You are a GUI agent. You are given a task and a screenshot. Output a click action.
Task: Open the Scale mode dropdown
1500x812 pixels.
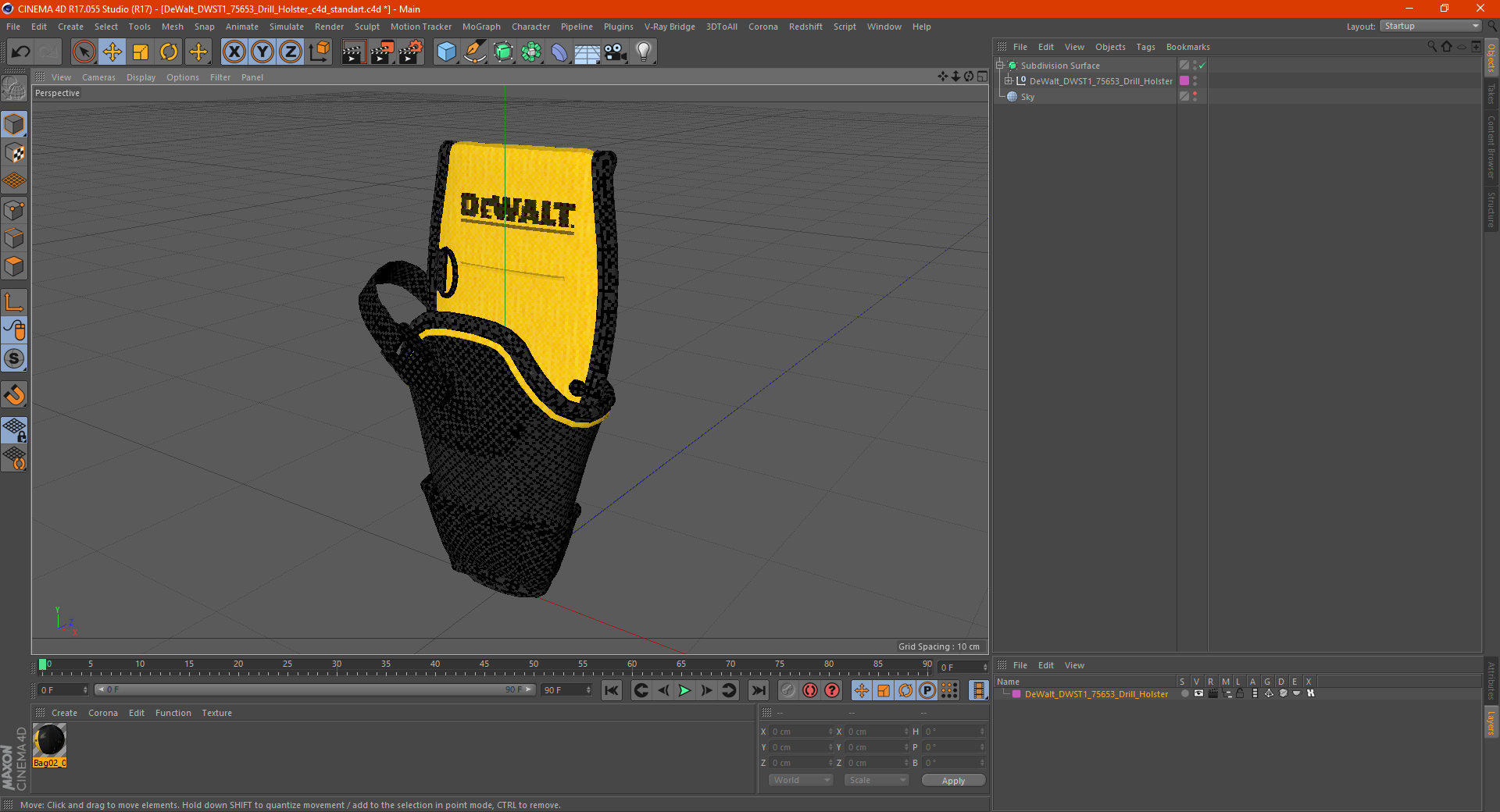[x=877, y=781]
